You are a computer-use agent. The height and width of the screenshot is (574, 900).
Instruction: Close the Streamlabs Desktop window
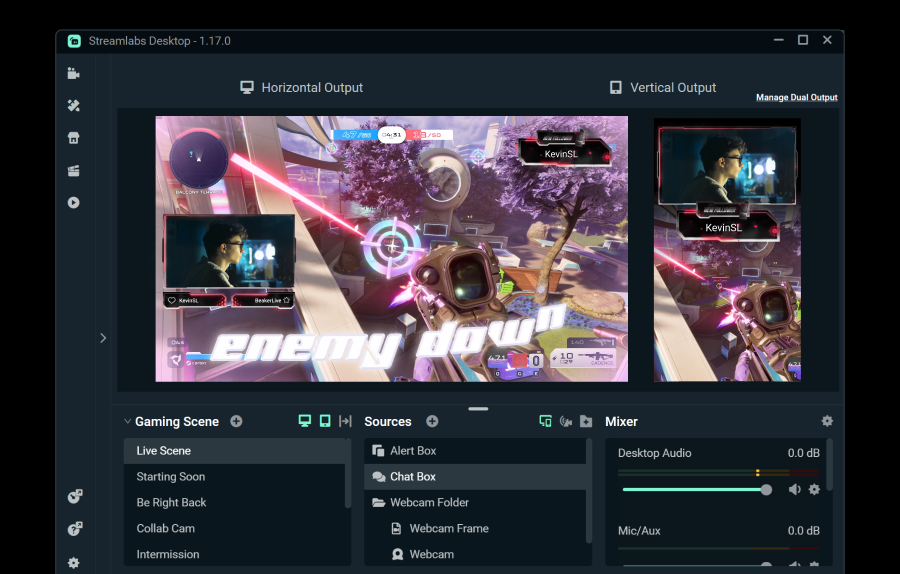[x=827, y=40]
